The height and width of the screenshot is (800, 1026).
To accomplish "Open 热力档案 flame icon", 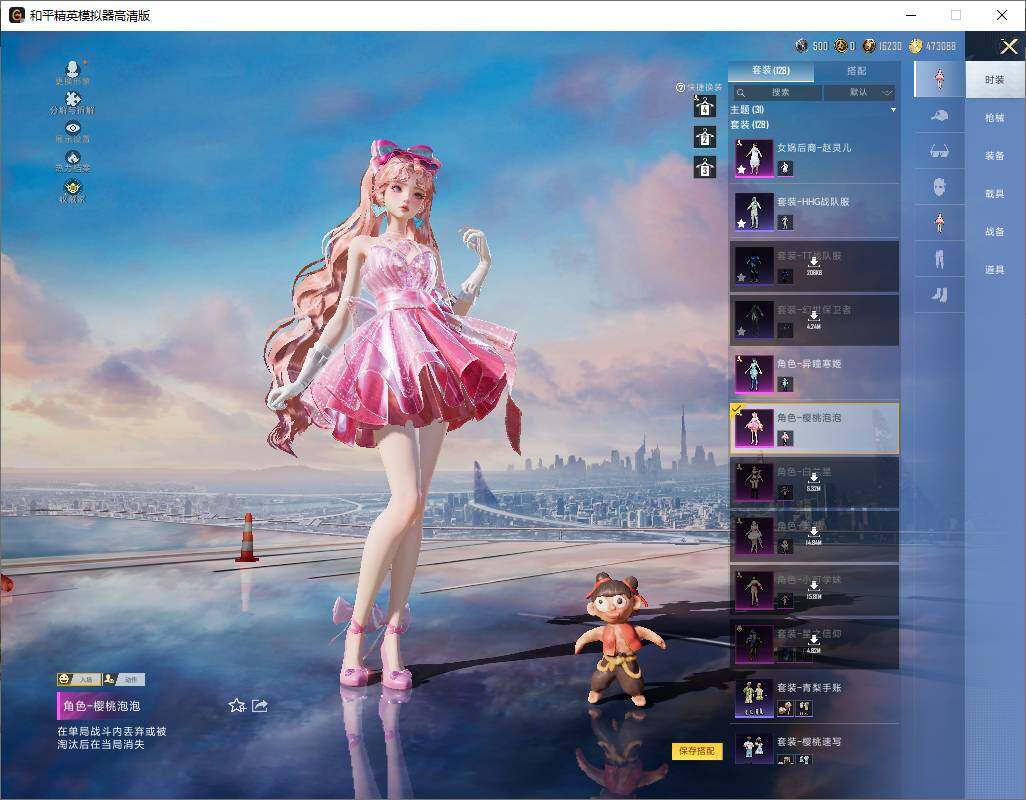I will [73, 161].
